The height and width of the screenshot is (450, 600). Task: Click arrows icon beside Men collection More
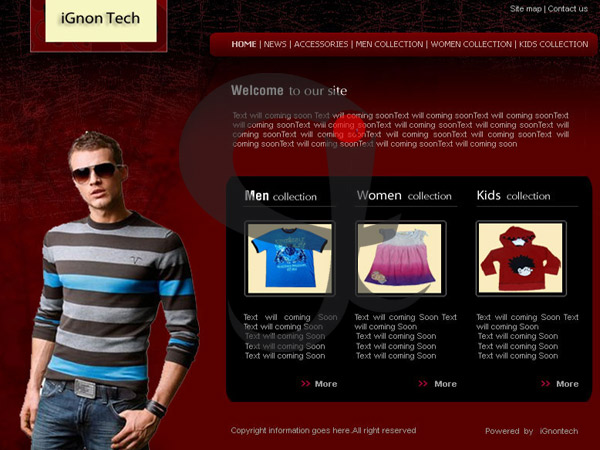305,383
